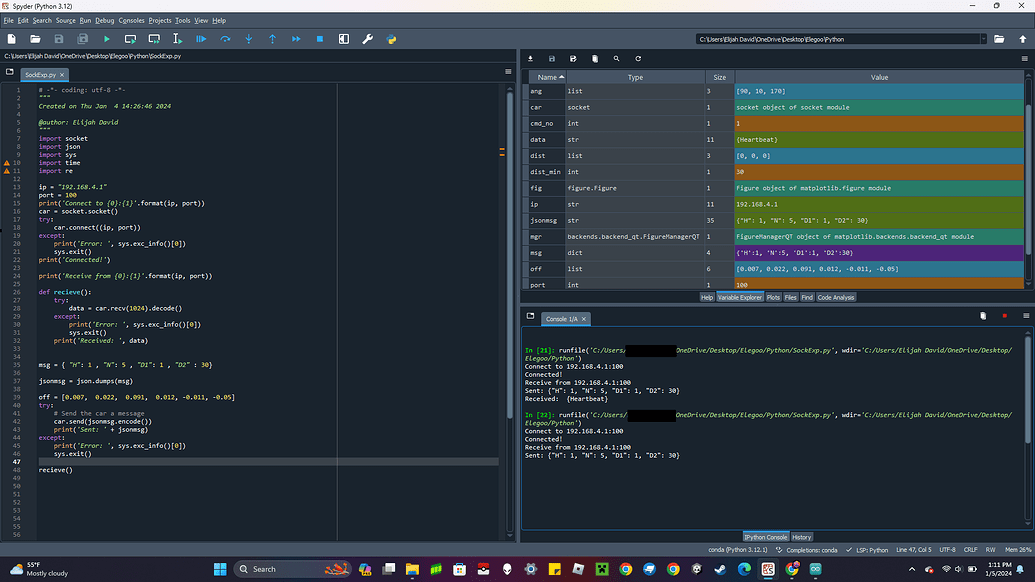This screenshot has width=1035, height=582.
Task: Open the editor pane options menu
Action: point(508,71)
